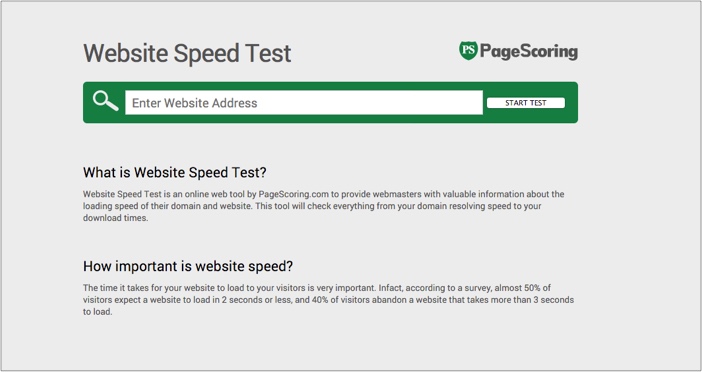702x372 pixels.
Task: Click the START TEST button
Action: pos(526,103)
